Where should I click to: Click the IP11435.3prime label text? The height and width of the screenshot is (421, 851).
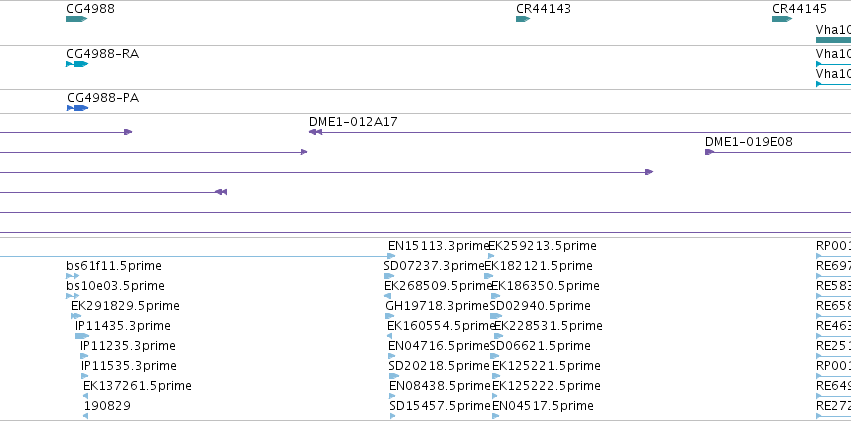click(x=123, y=326)
